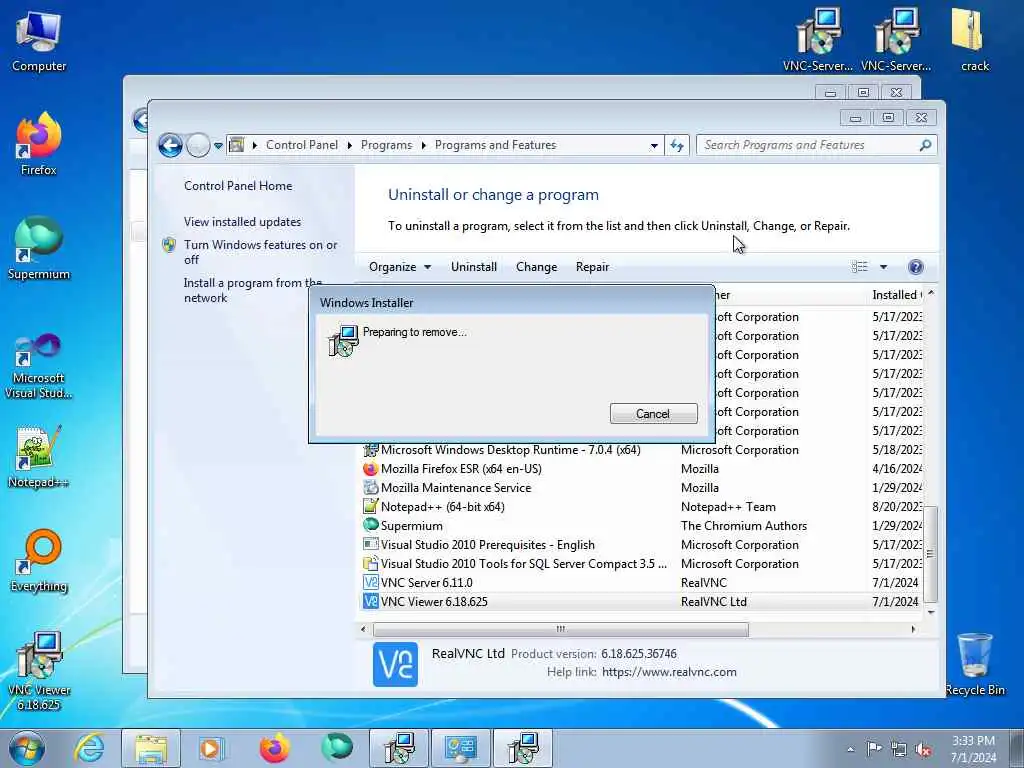The image size is (1024, 768).
Task: Click the vertical scrollbar thumb in program list
Action: (931, 554)
